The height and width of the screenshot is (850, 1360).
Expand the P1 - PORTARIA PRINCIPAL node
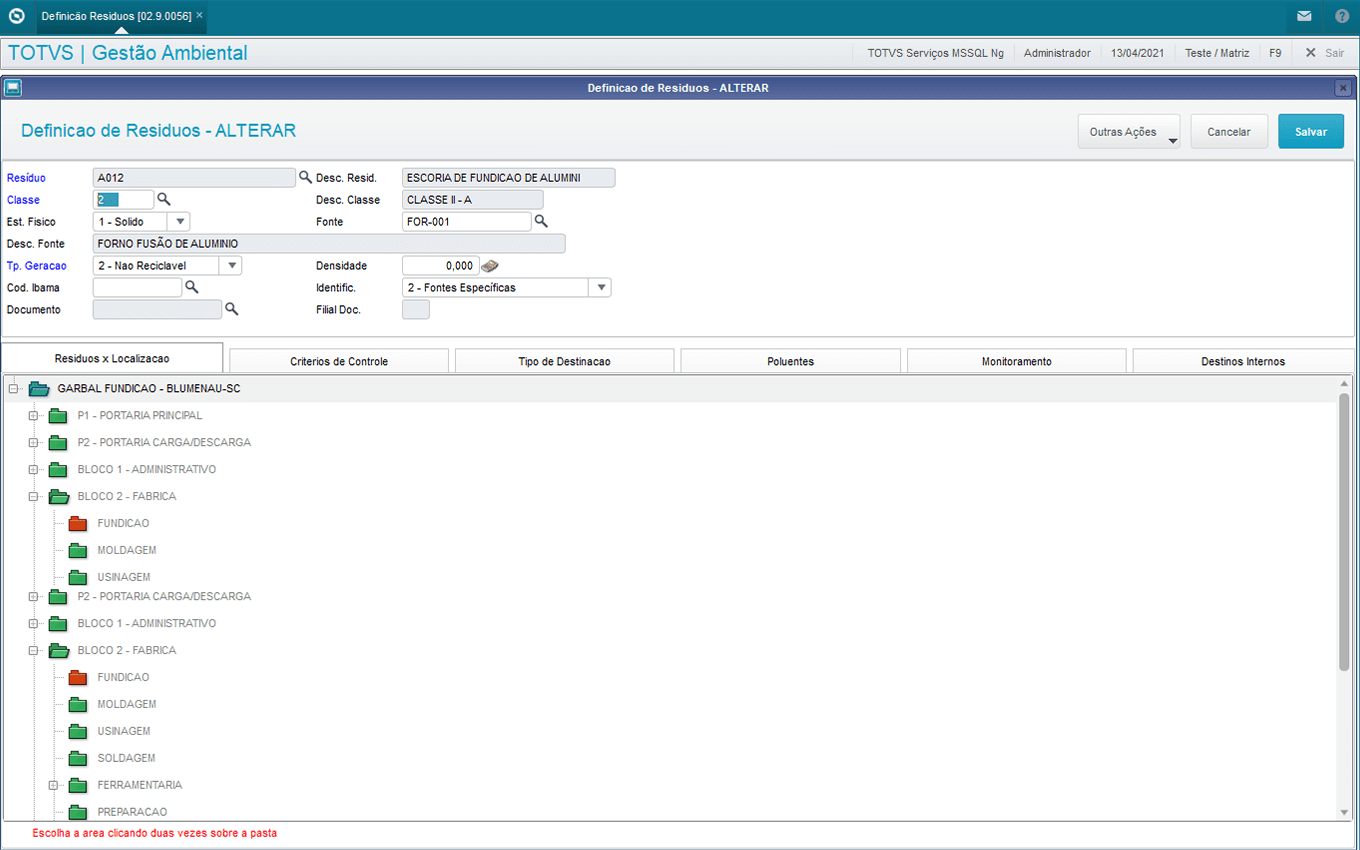click(x=33, y=416)
